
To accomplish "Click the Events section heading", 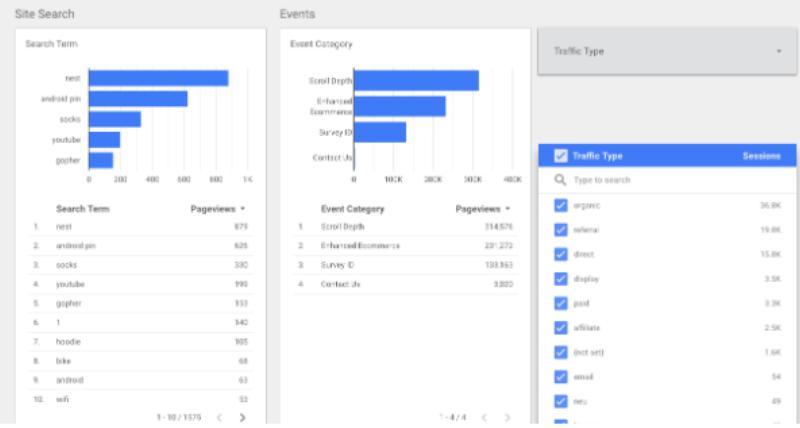I will [x=297, y=14].
